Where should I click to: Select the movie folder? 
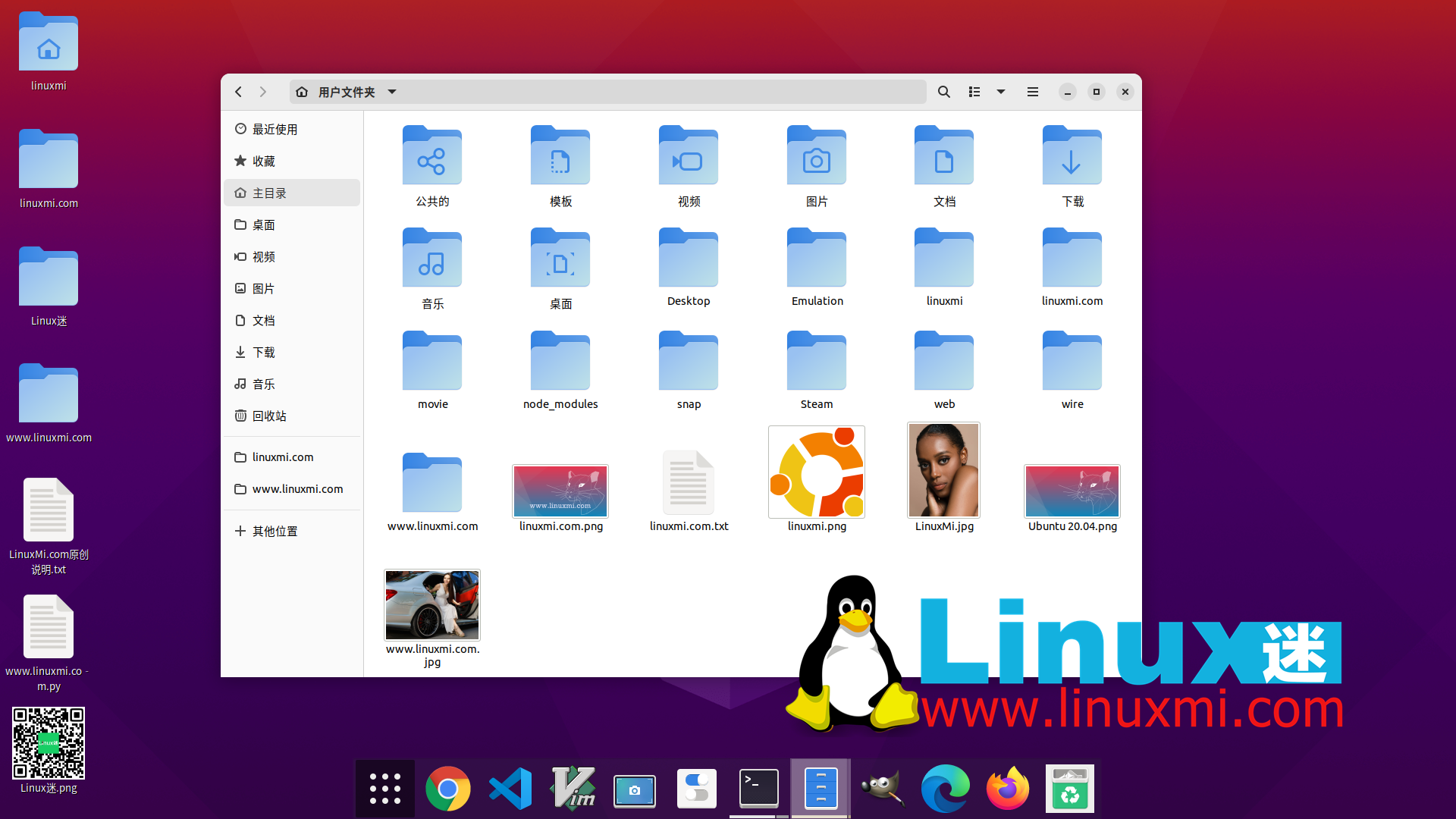click(x=432, y=361)
